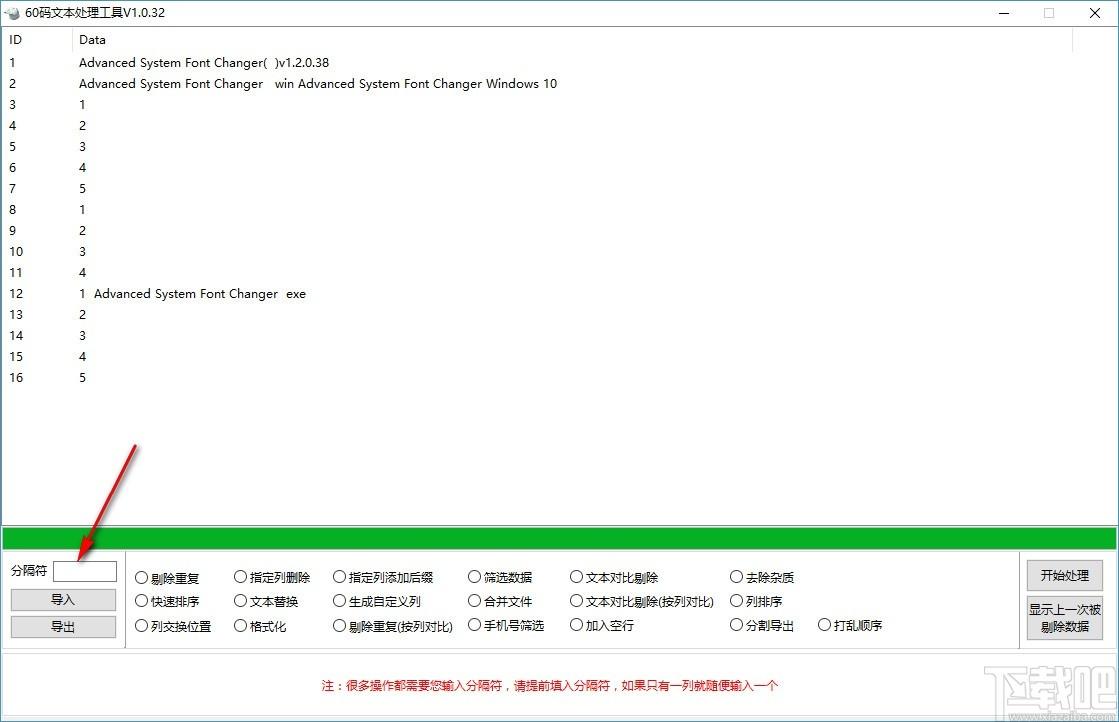This screenshot has height=722, width=1119.
Task: Click 显示上一次被剔除数据 button
Action: coord(1064,618)
